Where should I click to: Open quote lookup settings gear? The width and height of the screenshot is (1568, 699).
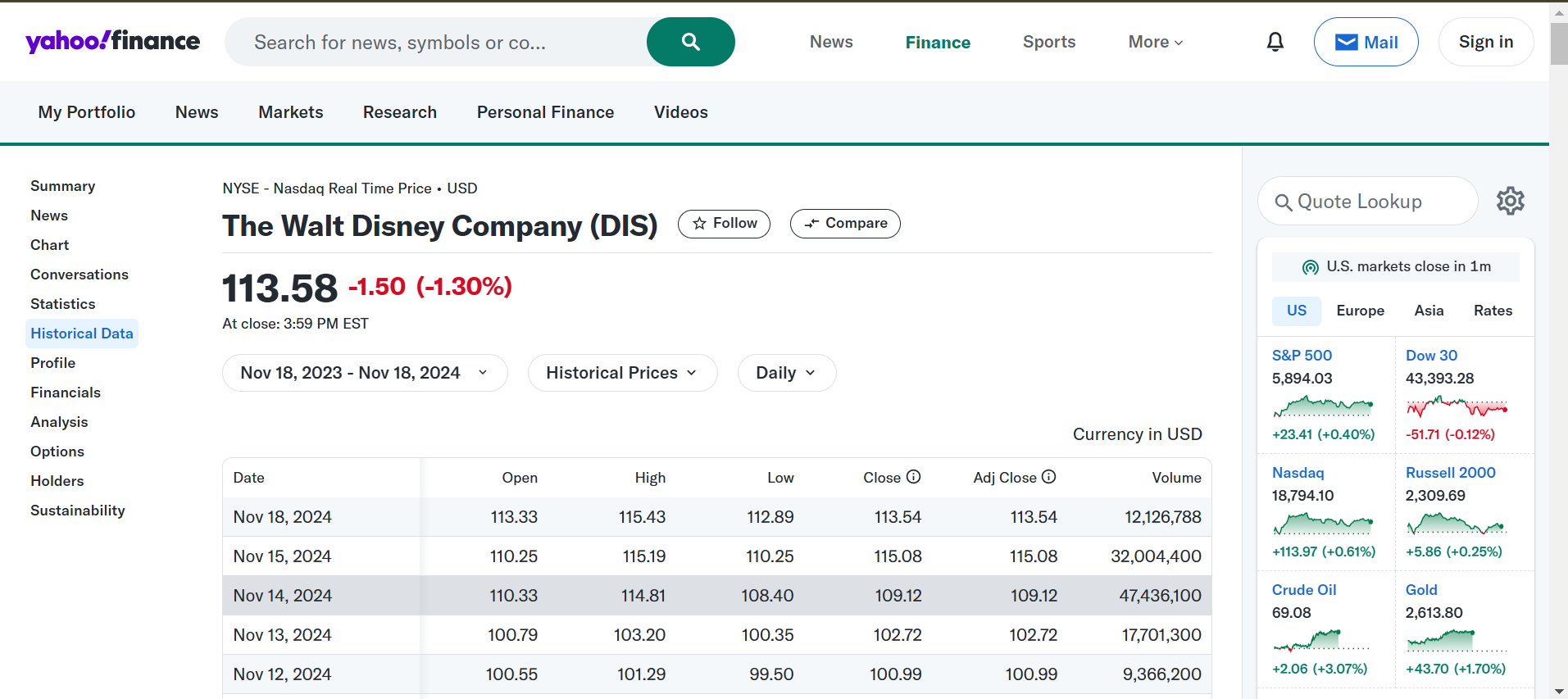(x=1510, y=201)
